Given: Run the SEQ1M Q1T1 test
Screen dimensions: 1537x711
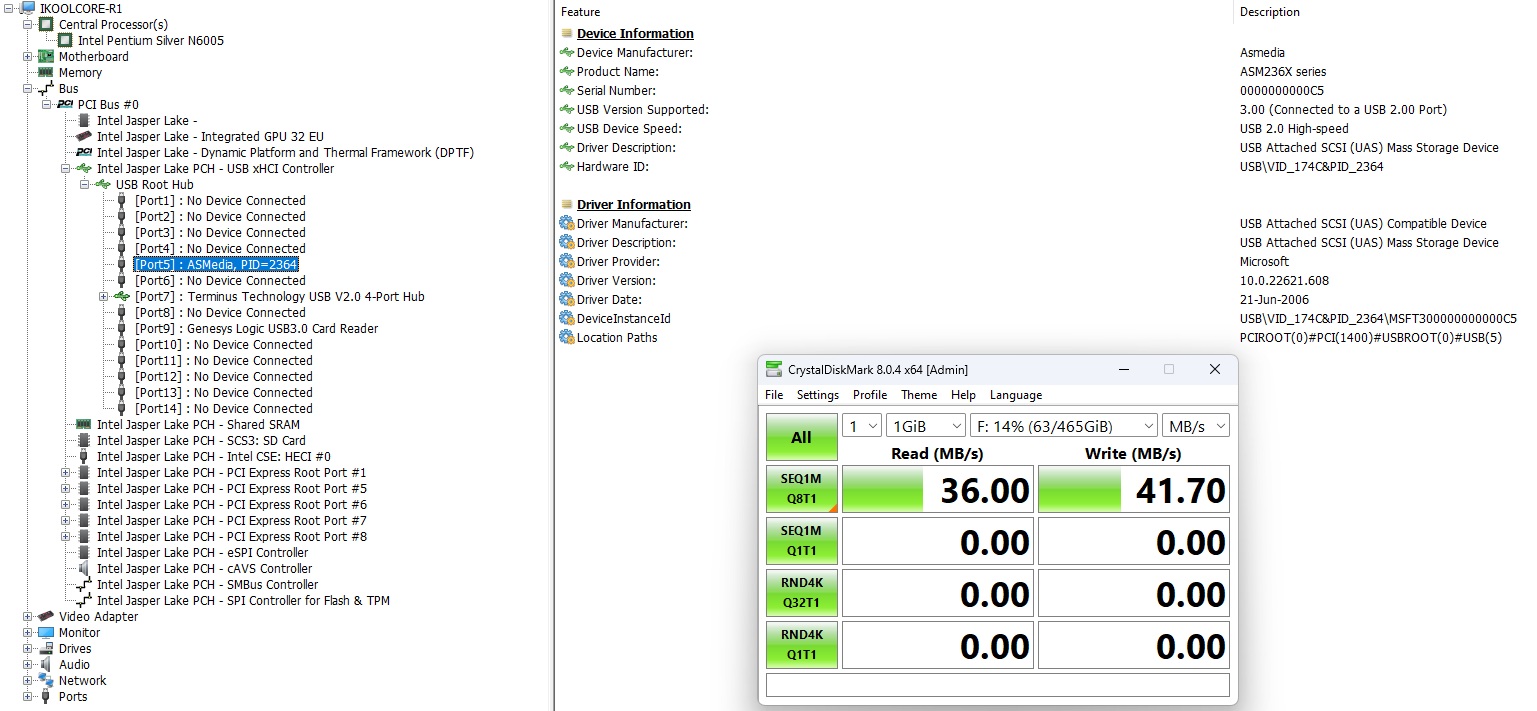Looking at the screenshot, I should pyautogui.click(x=802, y=541).
